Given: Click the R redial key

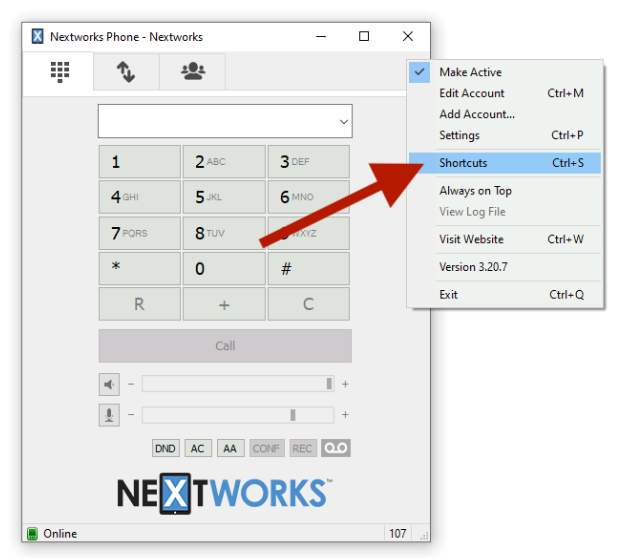Looking at the screenshot, I should (x=140, y=304).
